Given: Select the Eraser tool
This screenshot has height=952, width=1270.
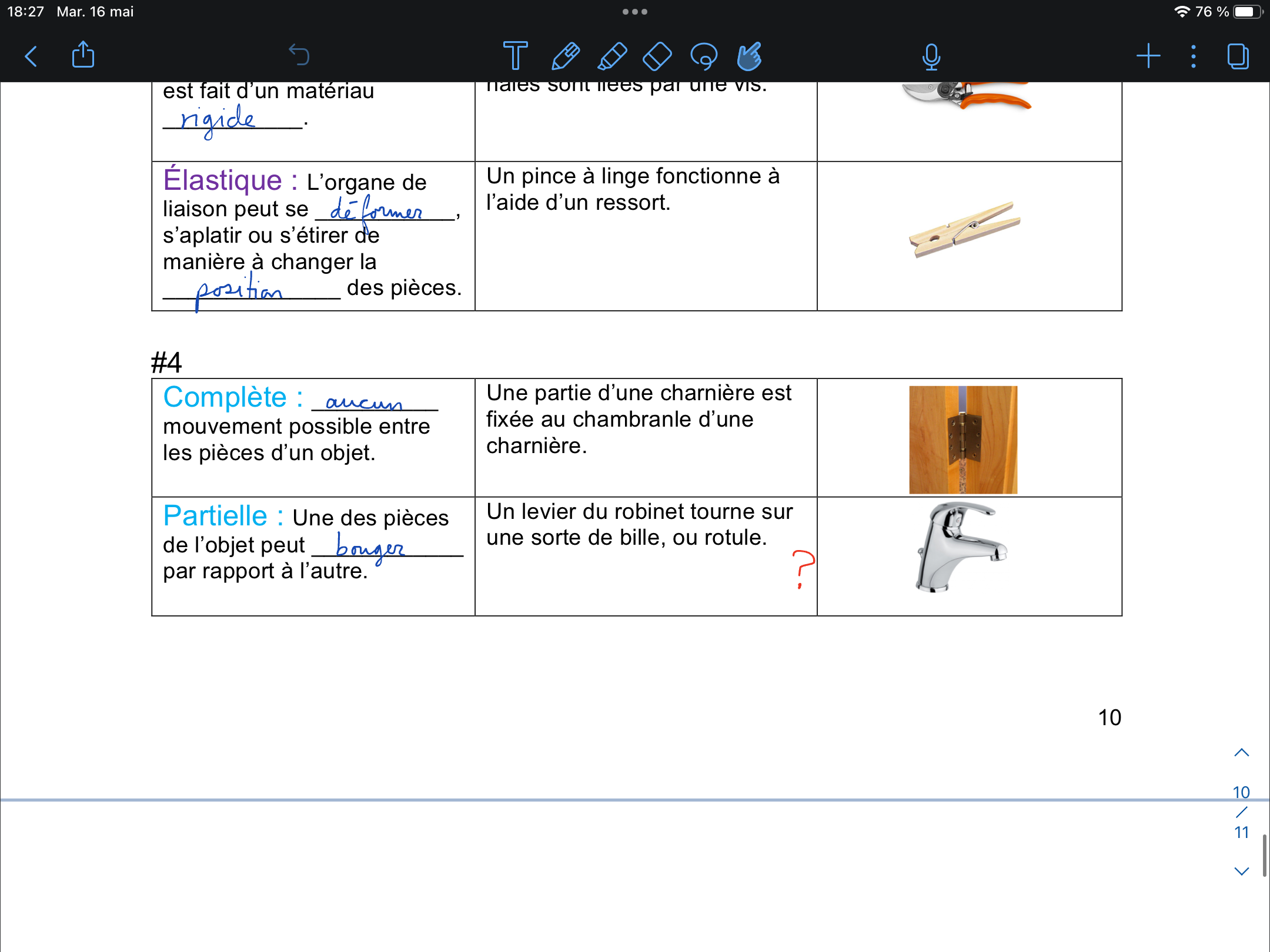Looking at the screenshot, I should [x=657, y=56].
